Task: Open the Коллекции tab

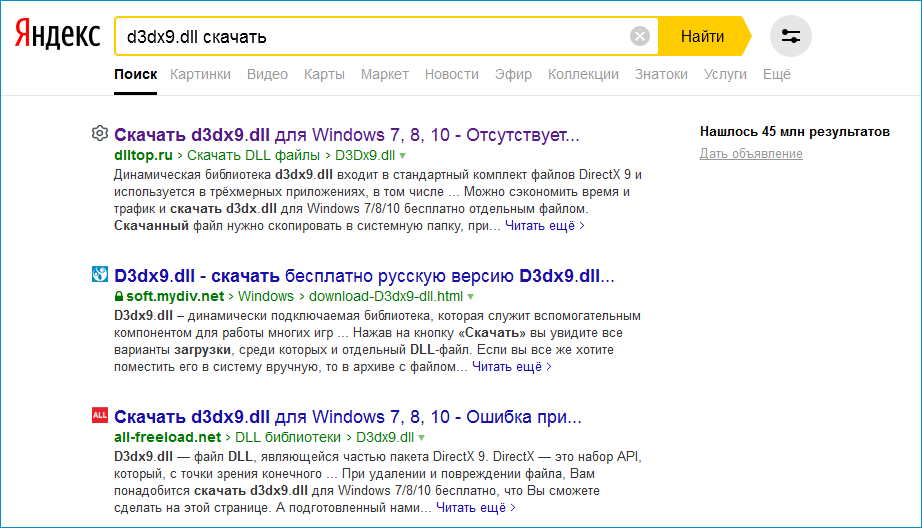Action: coord(583,74)
